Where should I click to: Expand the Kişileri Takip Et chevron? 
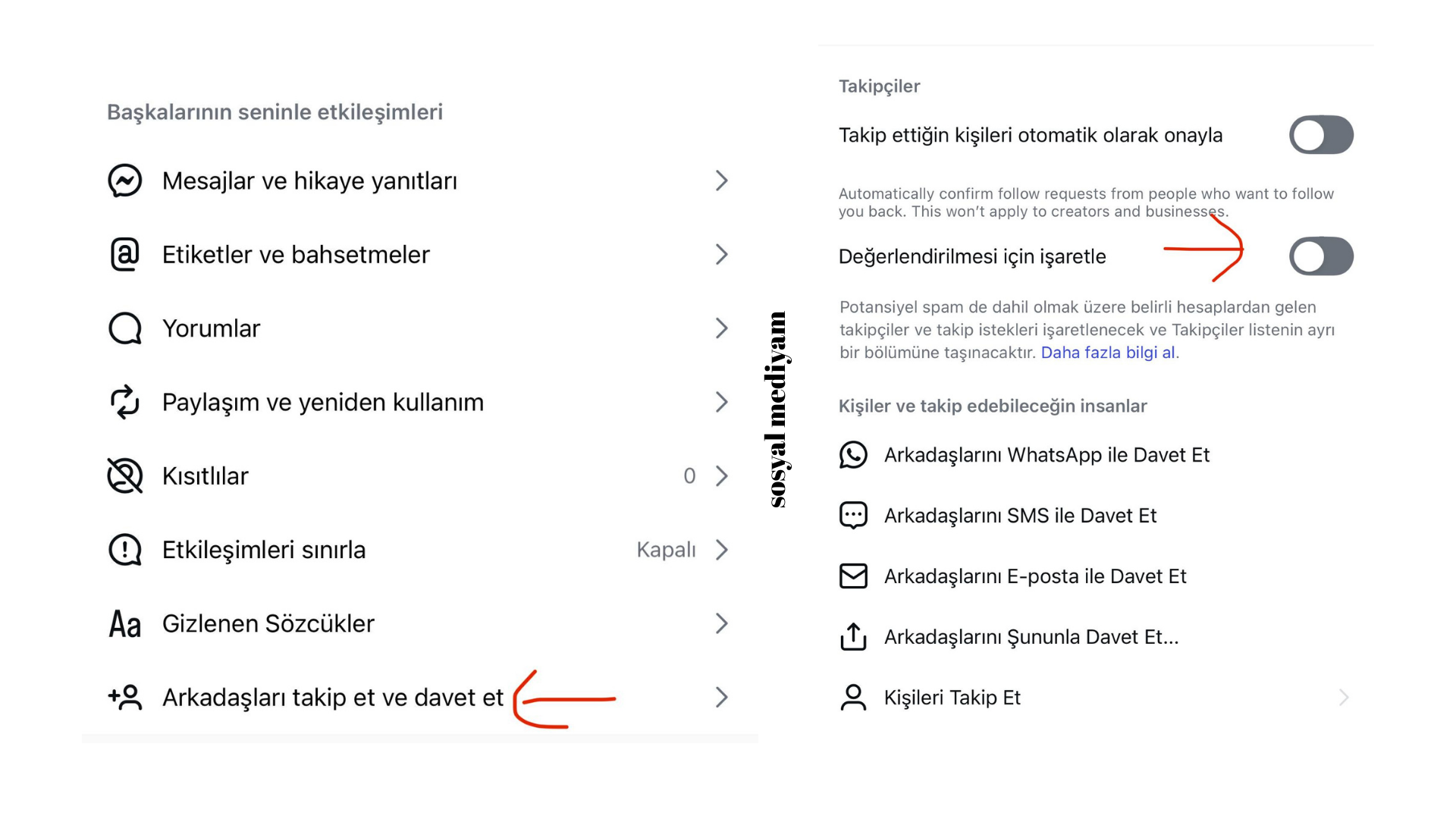pyautogui.click(x=1343, y=698)
